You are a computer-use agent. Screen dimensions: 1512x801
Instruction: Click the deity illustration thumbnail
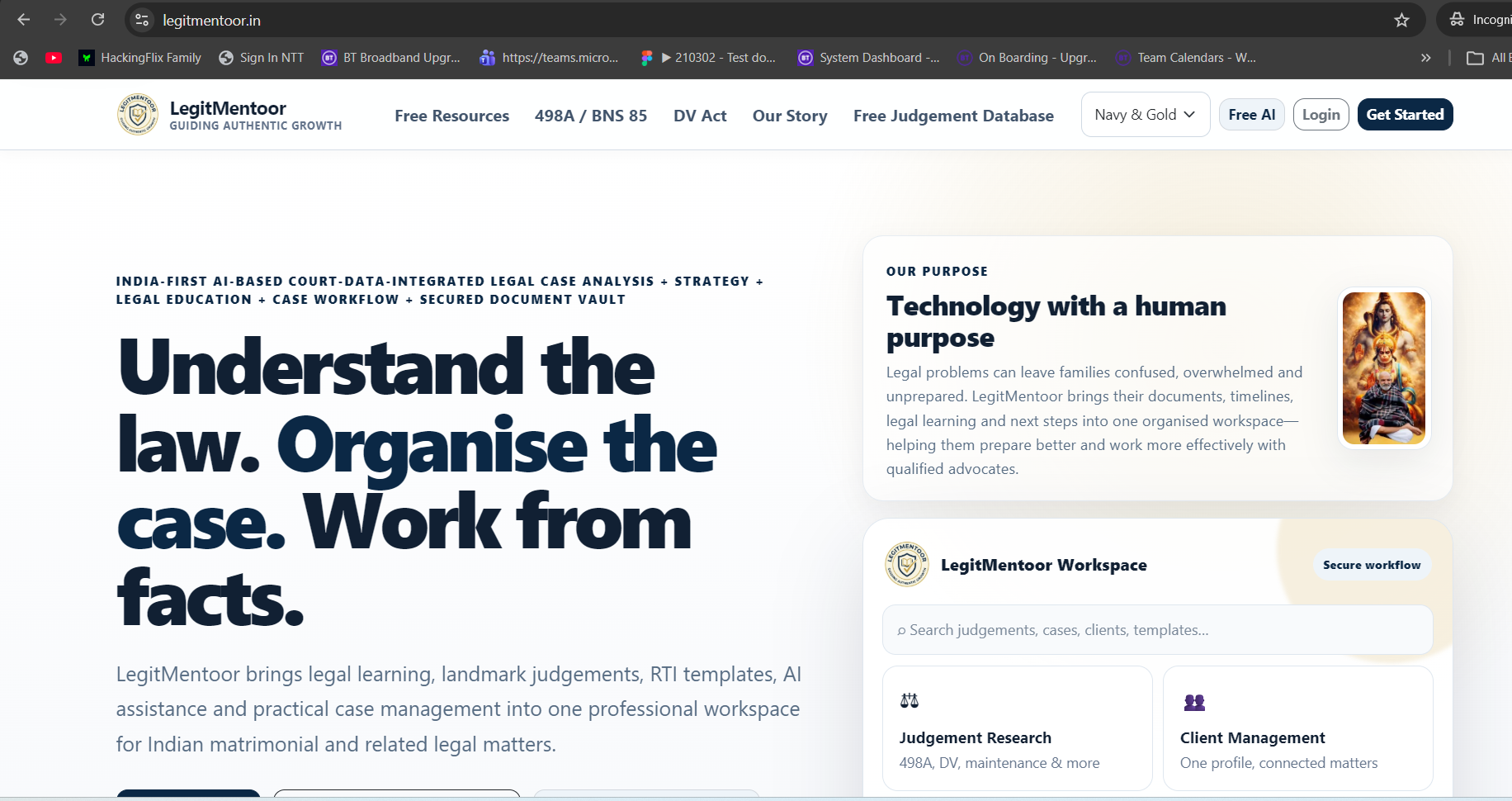click(1384, 368)
